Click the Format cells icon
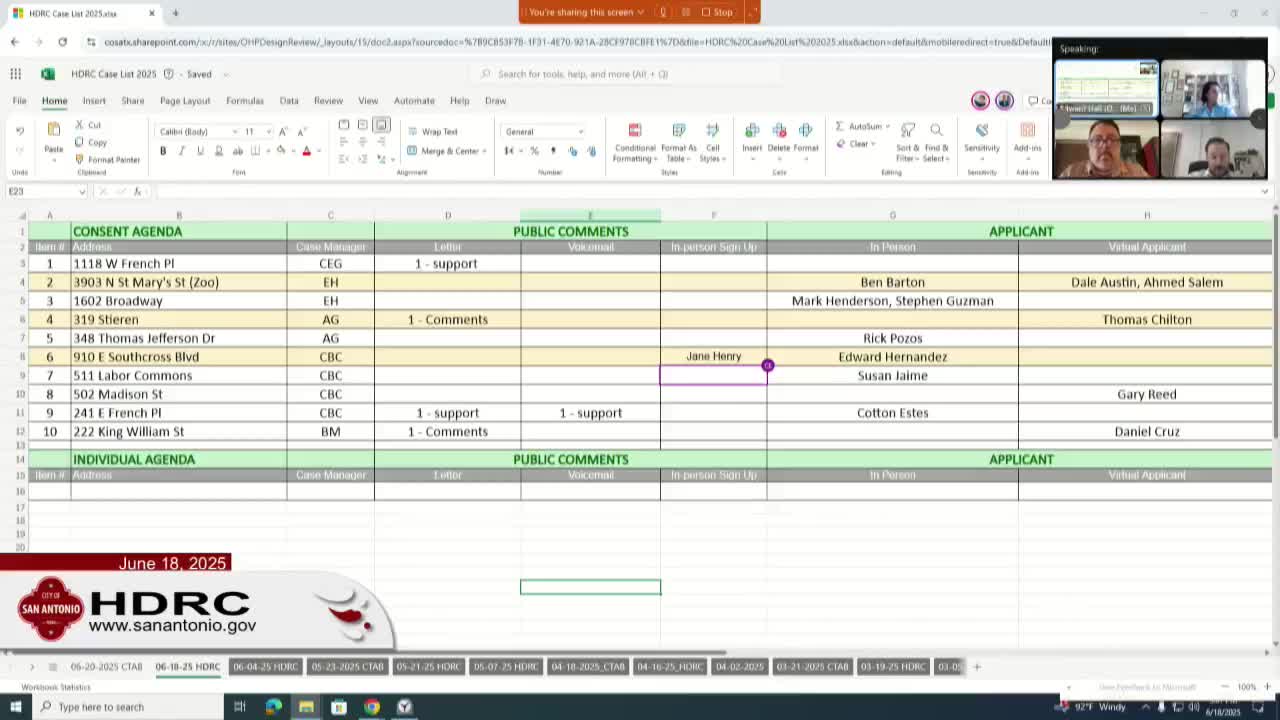 805,131
